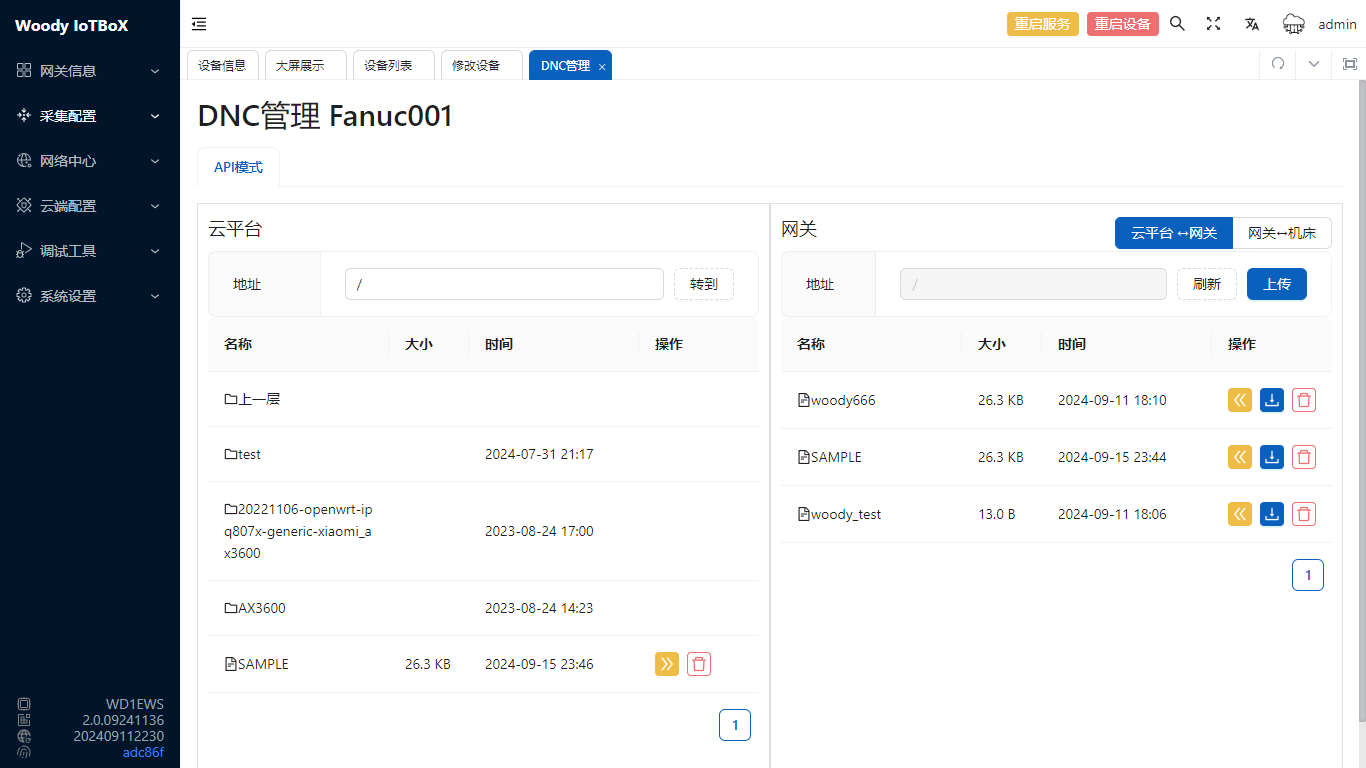Select the API模式 tab
Viewport: 1366px width, 768px height.
238,167
